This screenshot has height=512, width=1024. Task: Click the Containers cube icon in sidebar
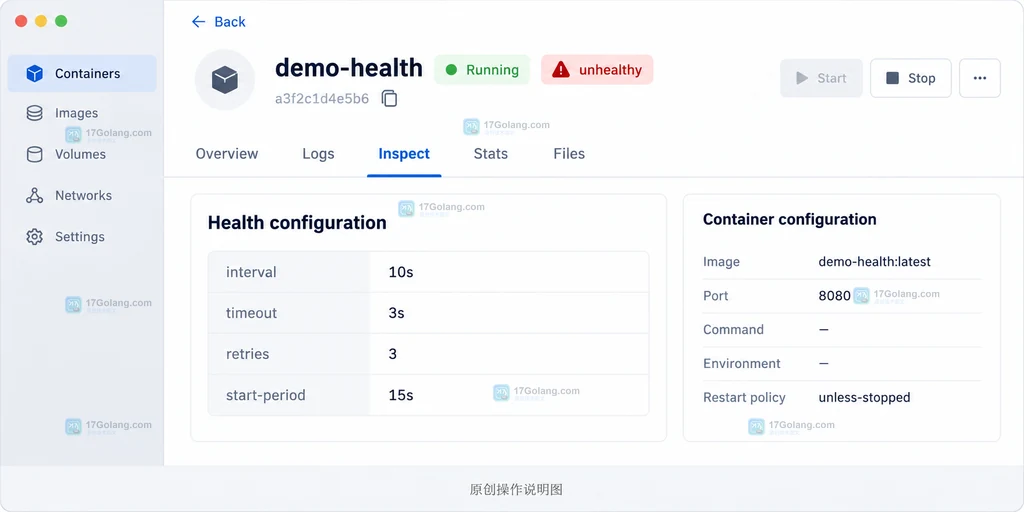35,73
